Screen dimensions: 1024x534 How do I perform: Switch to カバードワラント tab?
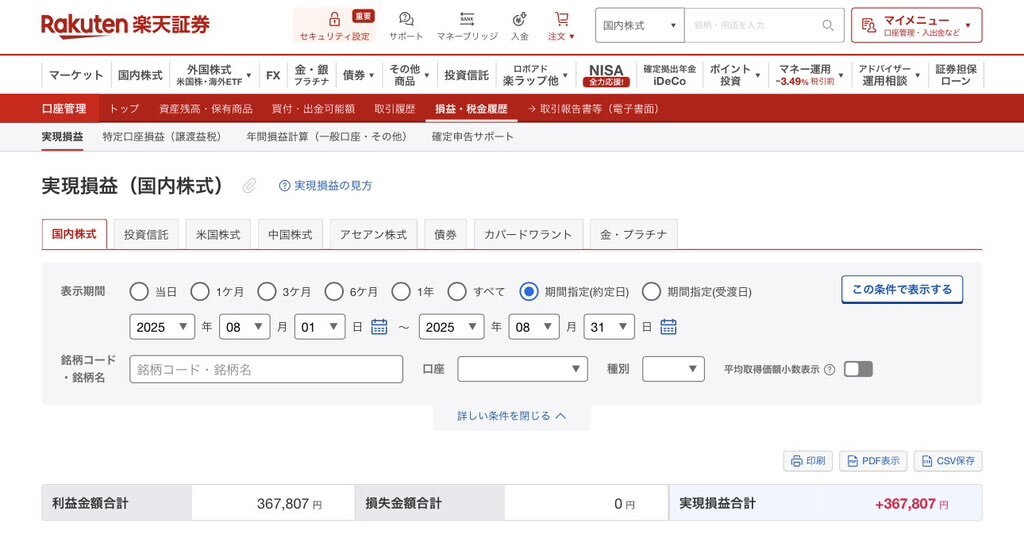coord(528,234)
